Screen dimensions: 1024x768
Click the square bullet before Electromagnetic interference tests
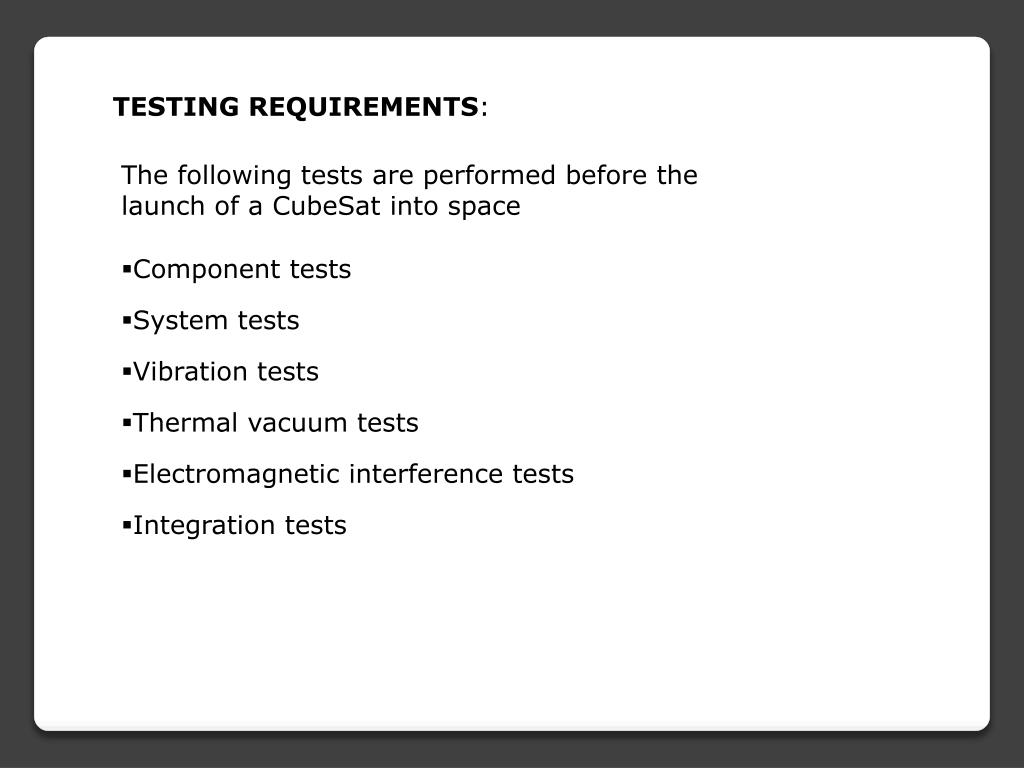(x=127, y=473)
